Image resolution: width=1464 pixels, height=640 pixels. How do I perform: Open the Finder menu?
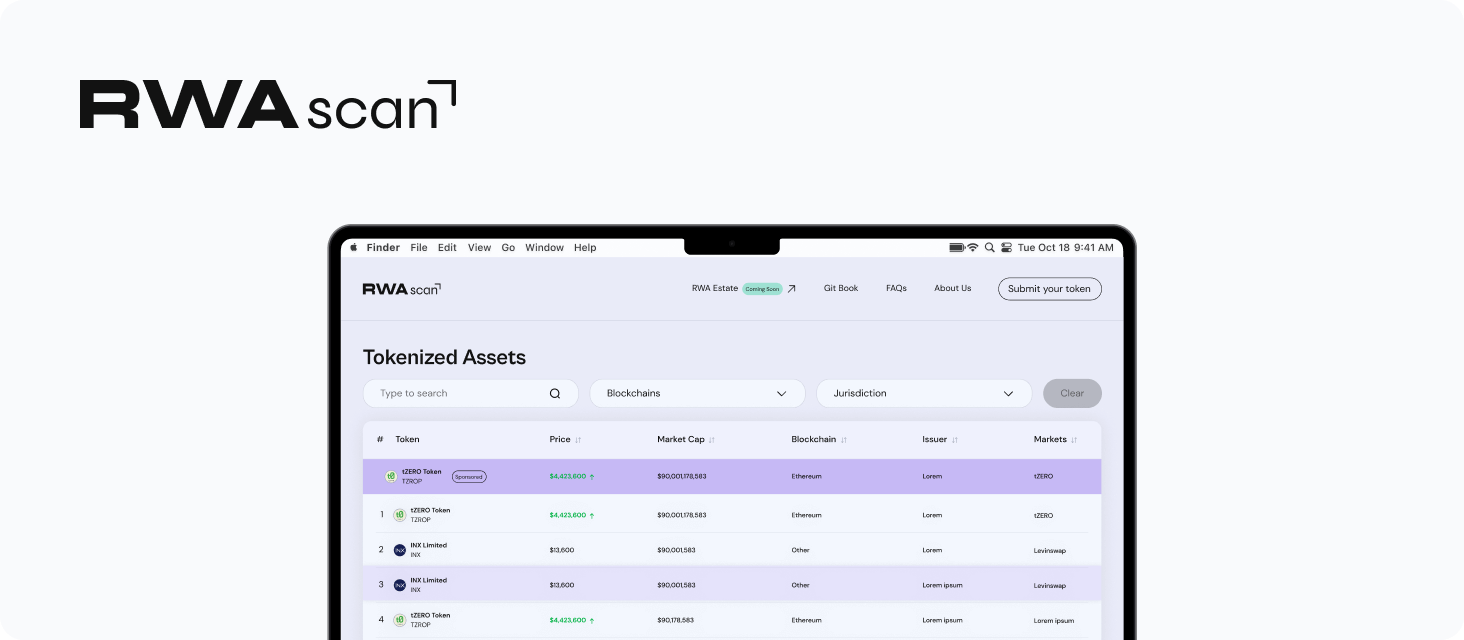(383, 248)
